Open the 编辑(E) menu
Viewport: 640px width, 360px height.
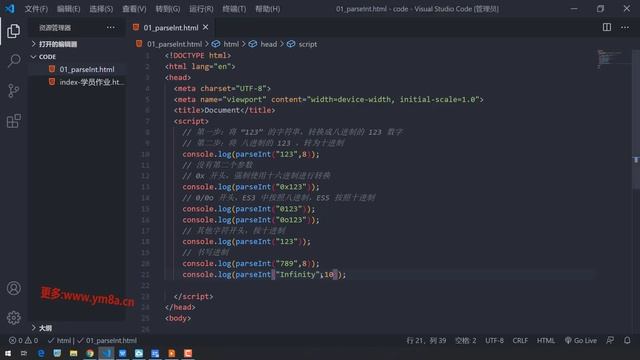pos(68,9)
